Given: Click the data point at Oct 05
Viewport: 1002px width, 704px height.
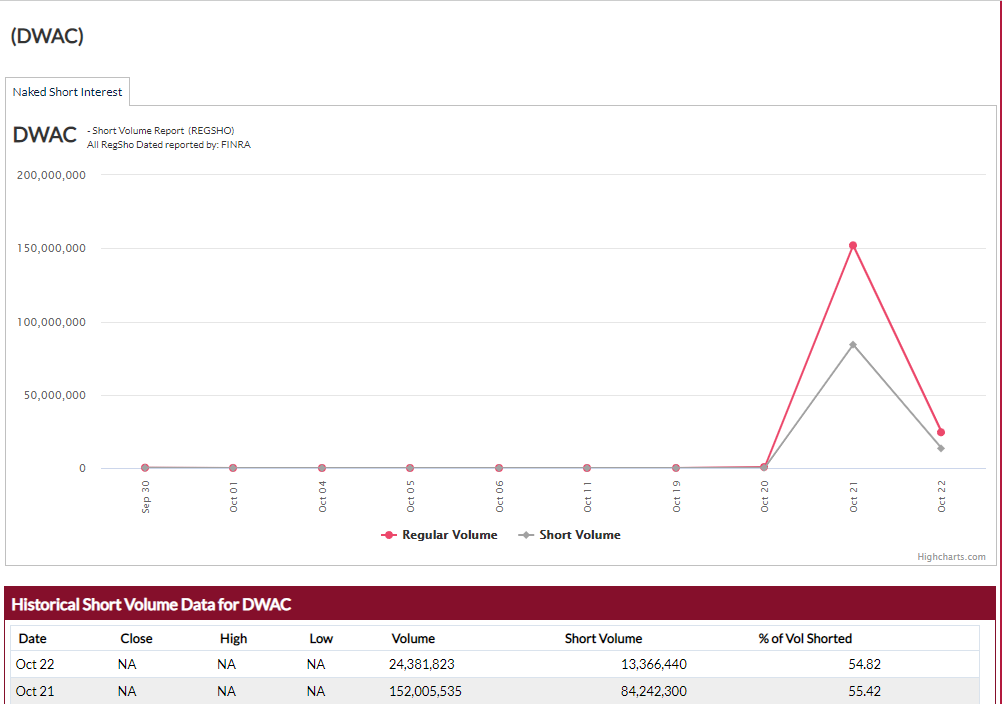Looking at the screenshot, I should click(x=410, y=468).
